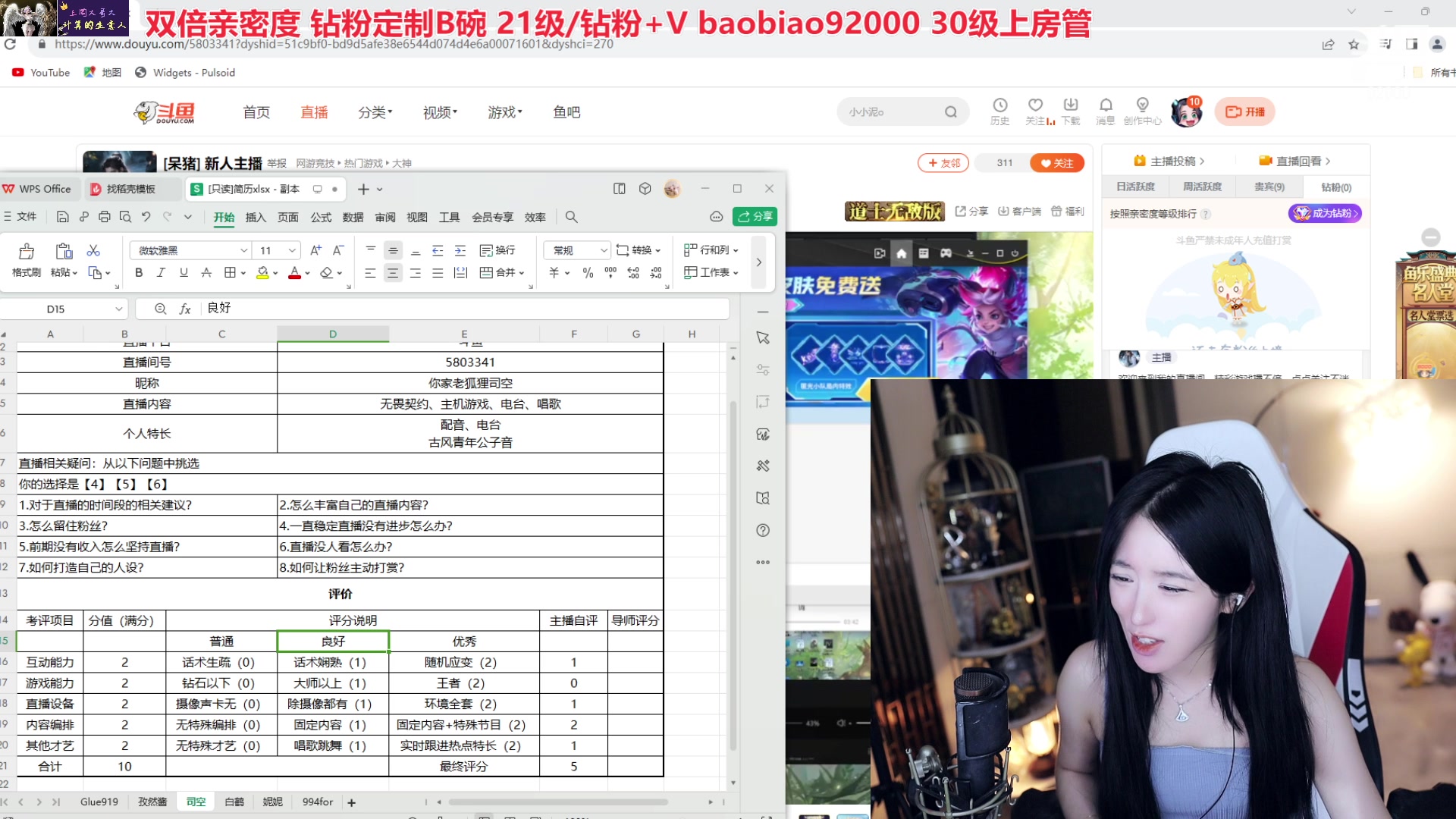Click the 开播 start streaming button
The width and height of the screenshot is (1456, 819).
tap(1245, 111)
